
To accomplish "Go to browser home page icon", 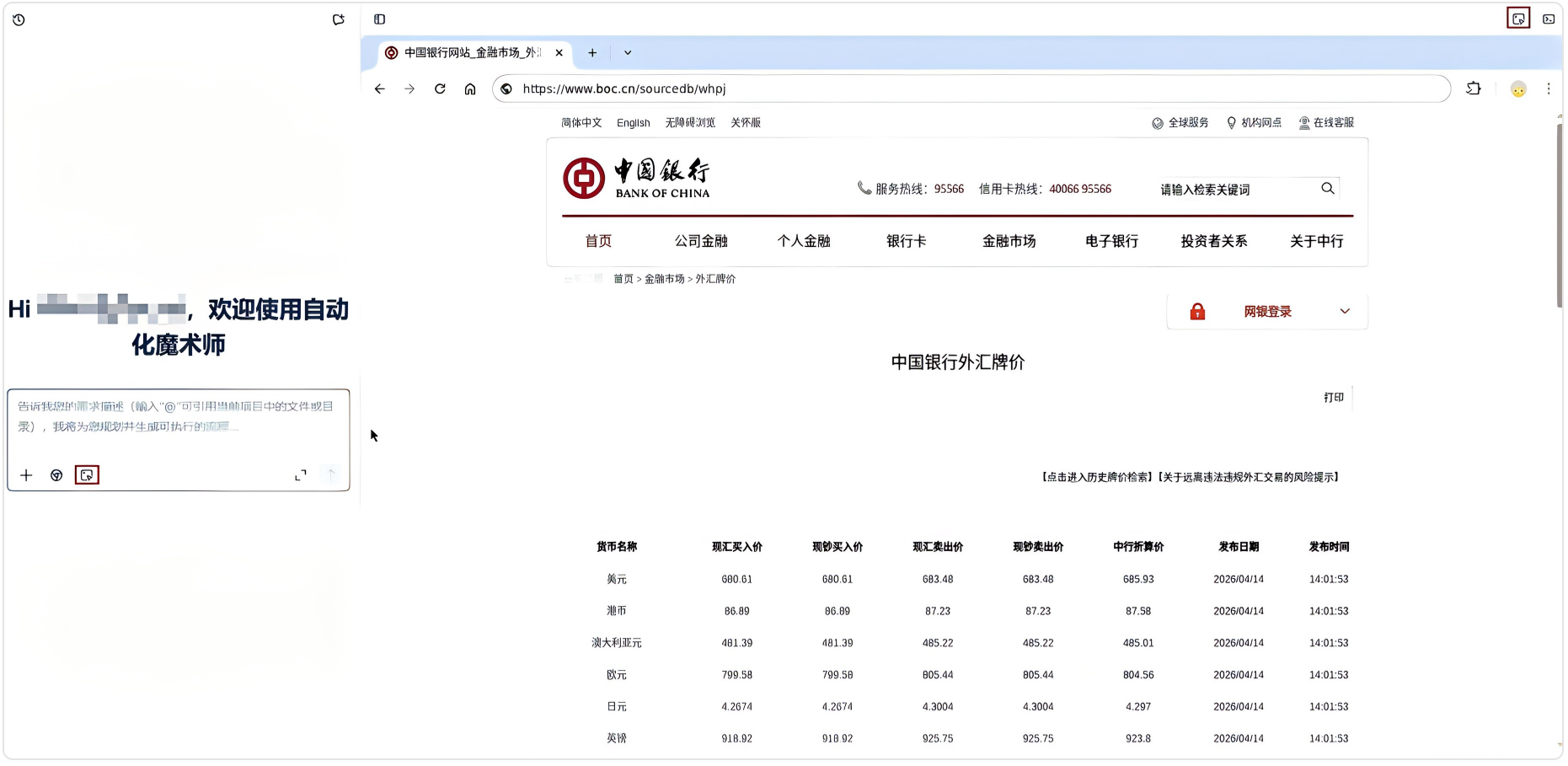I will pos(470,88).
